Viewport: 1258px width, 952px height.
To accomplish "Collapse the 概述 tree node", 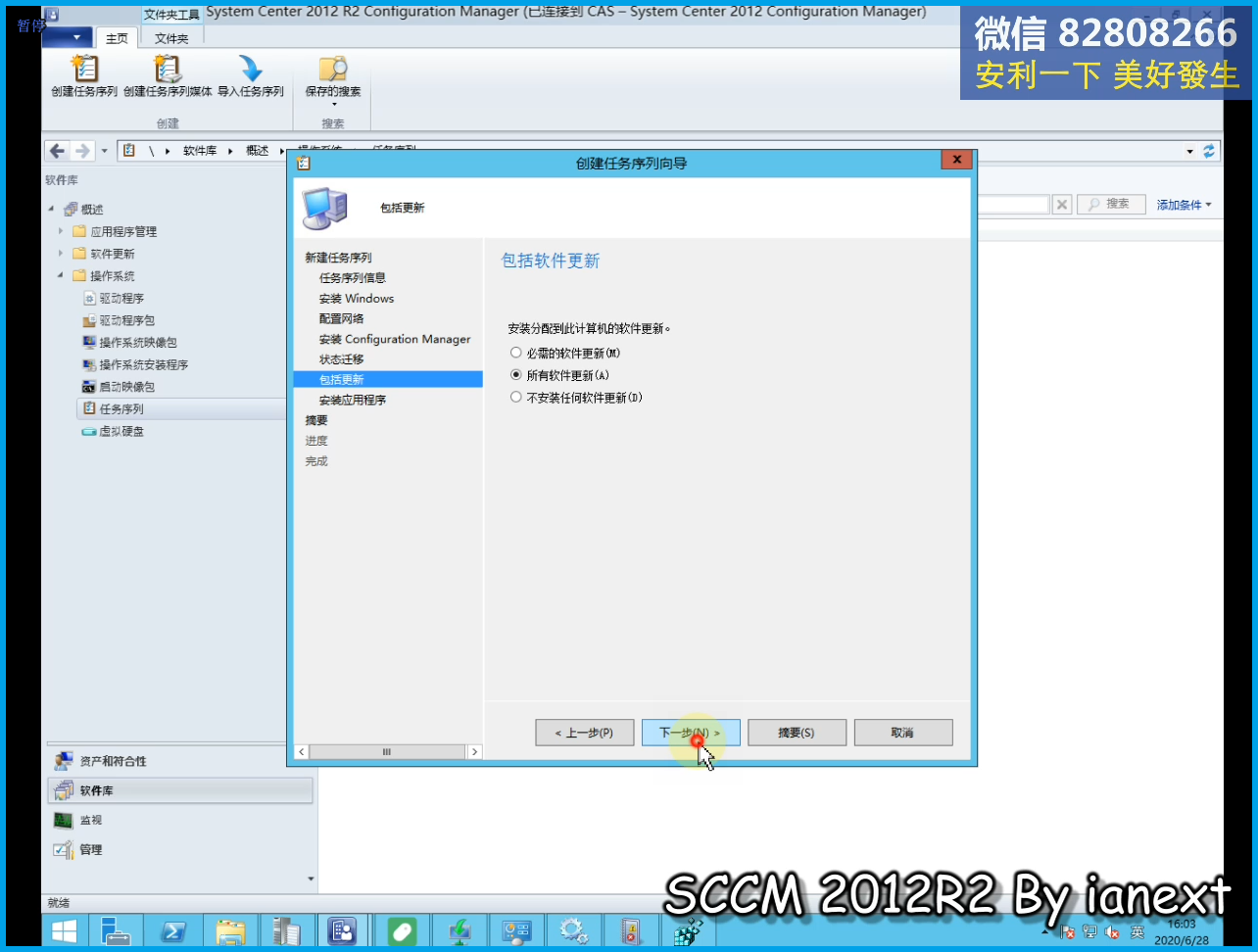I will pyautogui.click(x=52, y=209).
